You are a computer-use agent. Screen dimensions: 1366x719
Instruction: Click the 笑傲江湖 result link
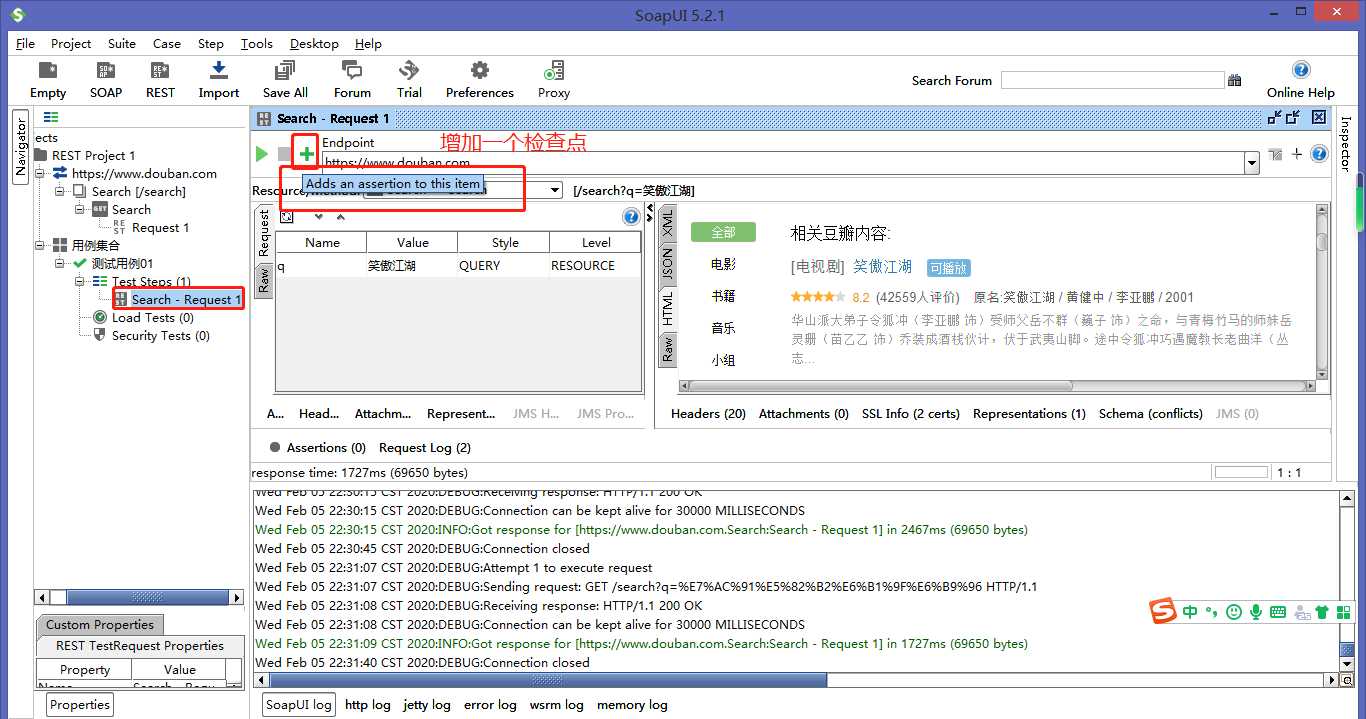tap(882, 267)
